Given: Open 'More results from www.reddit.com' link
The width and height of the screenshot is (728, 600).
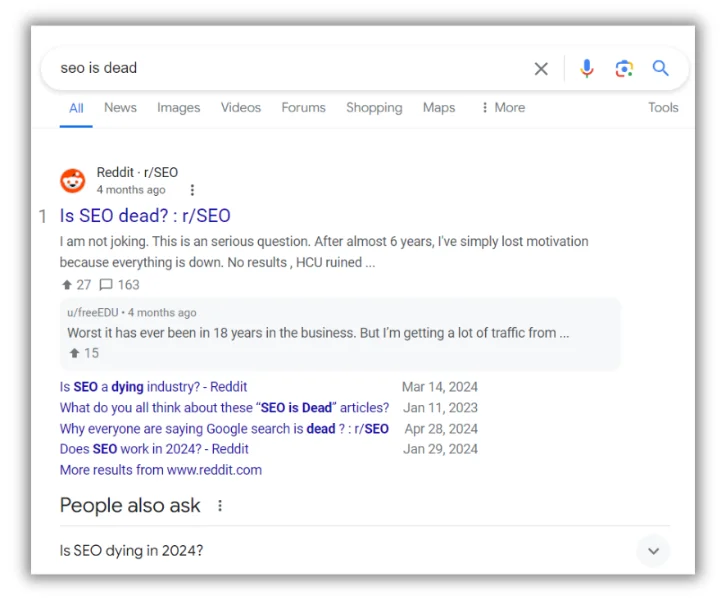Looking at the screenshot, I should click(161, 470).
